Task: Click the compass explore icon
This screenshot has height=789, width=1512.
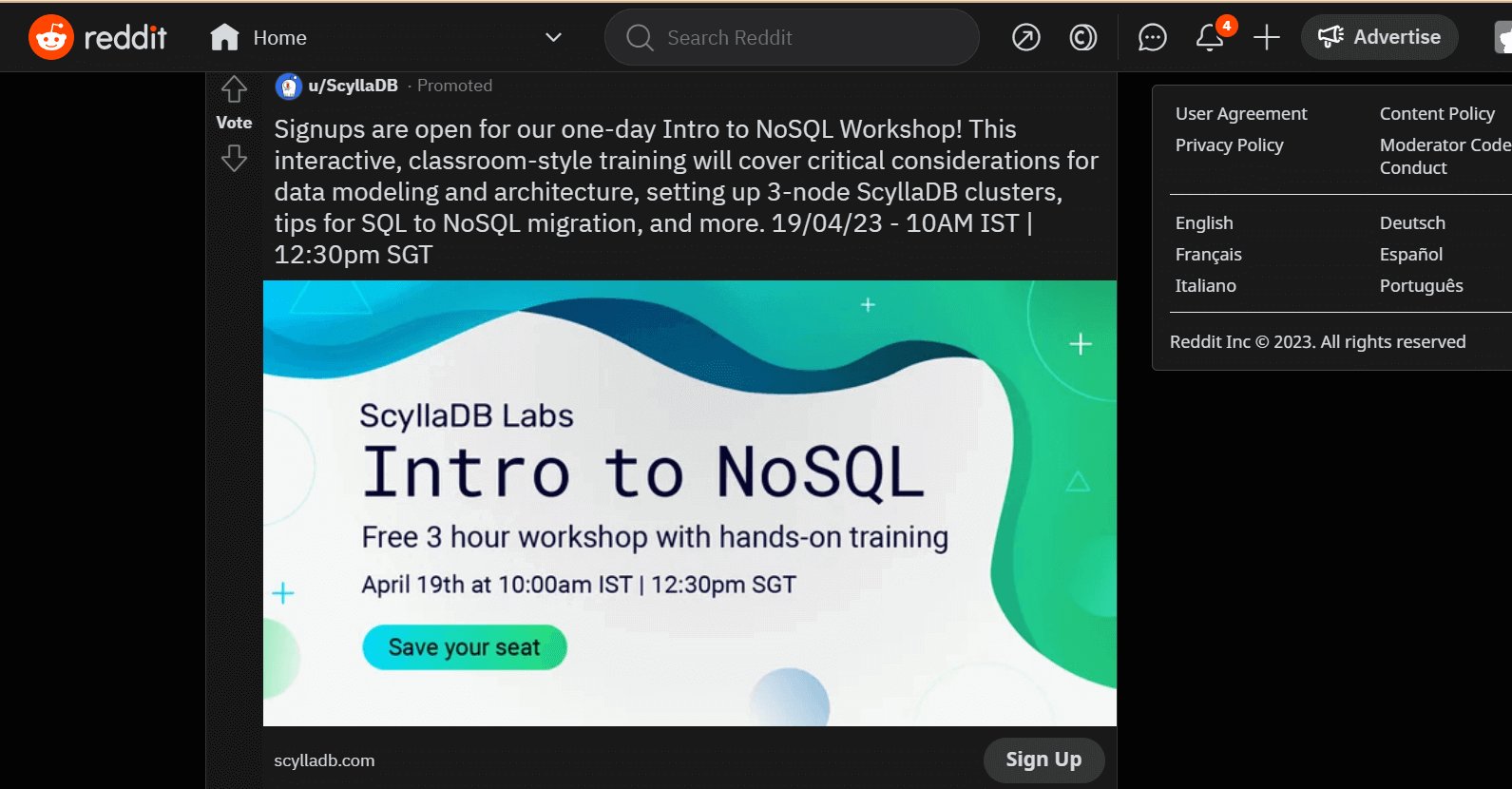Action: (x=1026, y=38)
